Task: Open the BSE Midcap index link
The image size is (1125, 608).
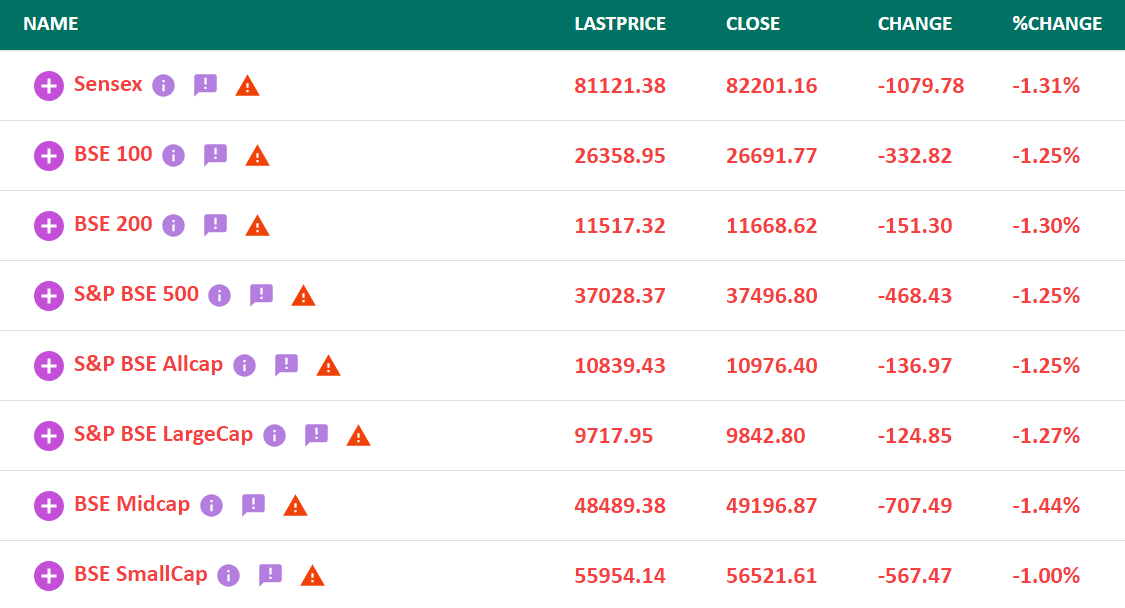Action: [132, 505]
